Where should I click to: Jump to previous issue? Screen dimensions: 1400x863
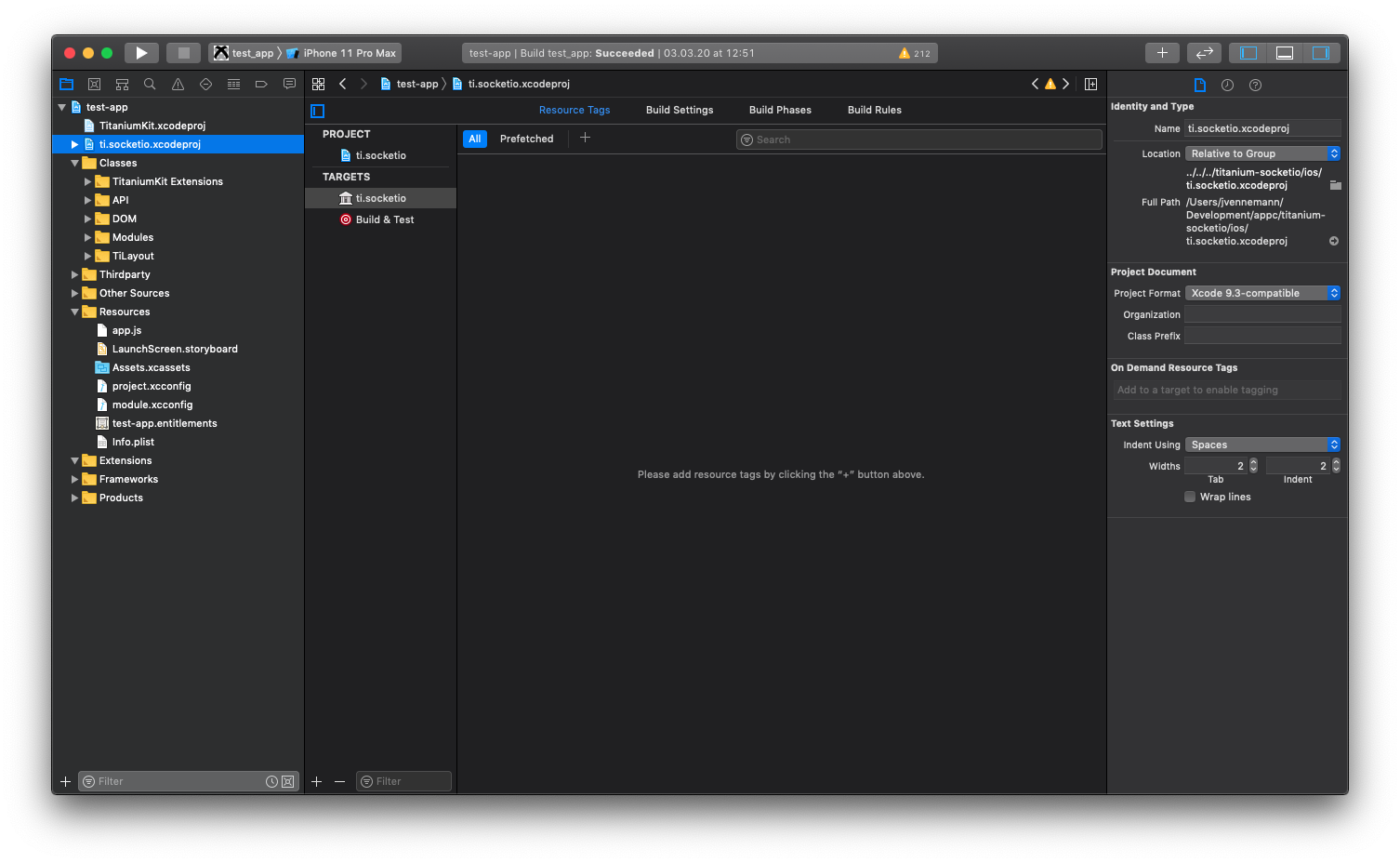(x=1035, y=84)
